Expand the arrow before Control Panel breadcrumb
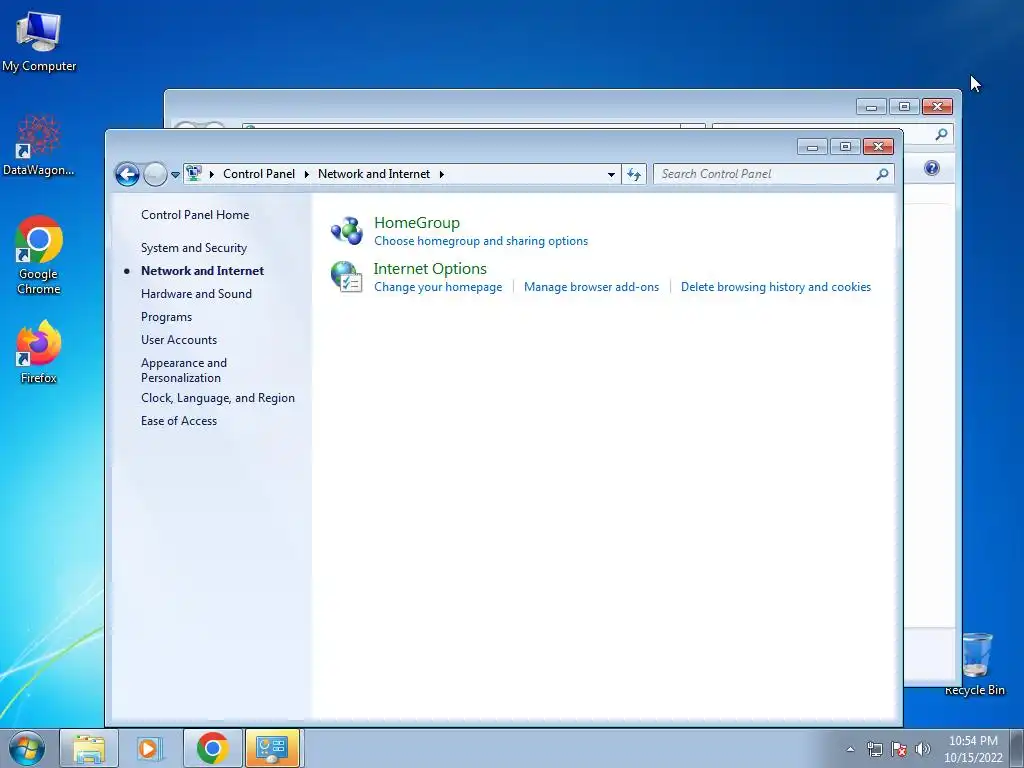Image resolution: width=1024 pixels, height=768 pixels. tap(212, 174)
